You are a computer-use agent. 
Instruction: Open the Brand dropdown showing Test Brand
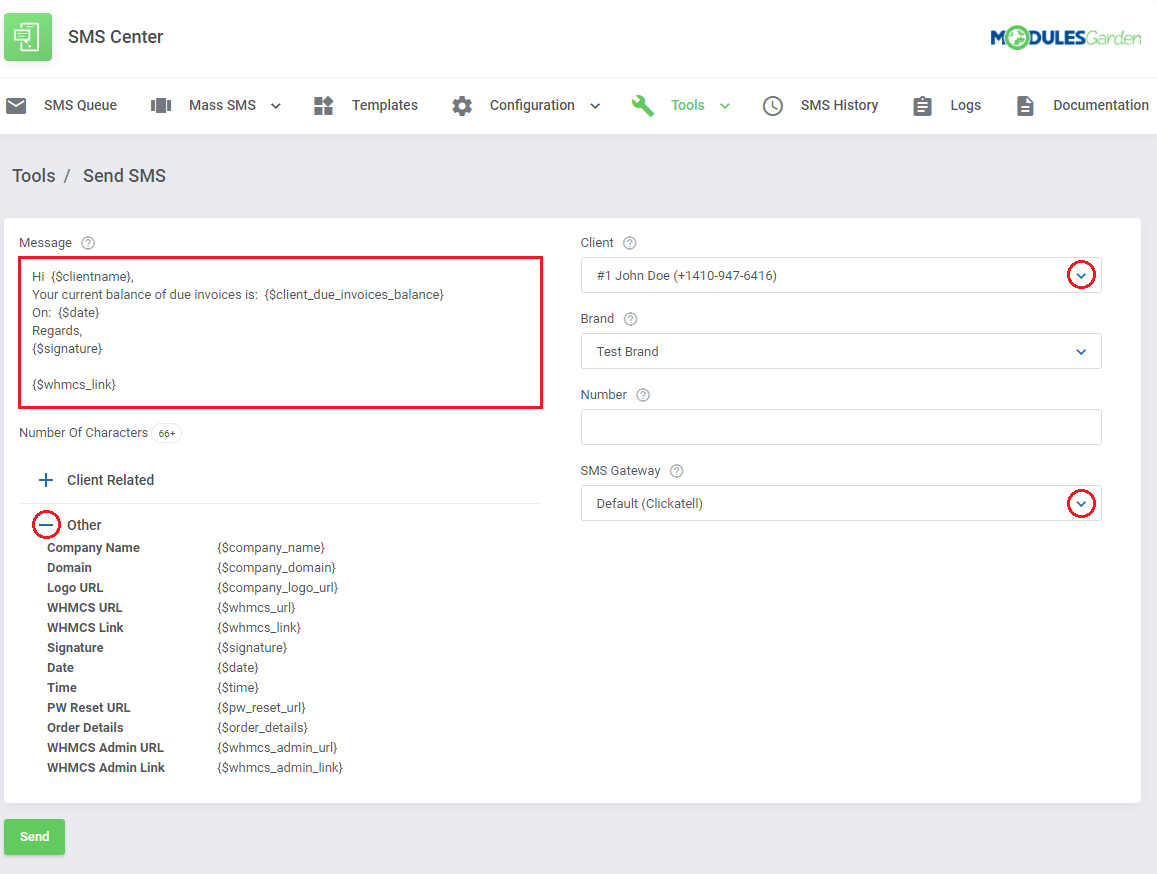tap(841, 351)
